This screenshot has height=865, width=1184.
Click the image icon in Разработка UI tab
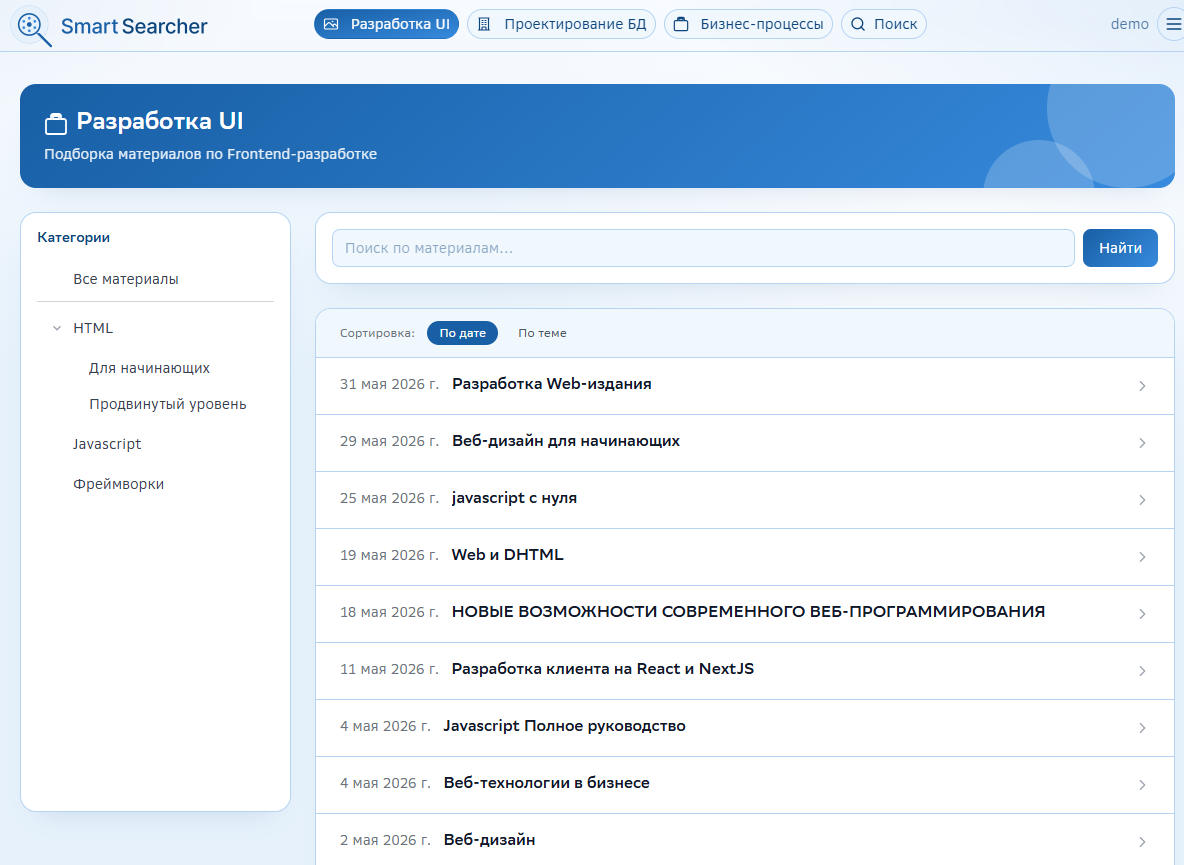(x=331, y=24)
